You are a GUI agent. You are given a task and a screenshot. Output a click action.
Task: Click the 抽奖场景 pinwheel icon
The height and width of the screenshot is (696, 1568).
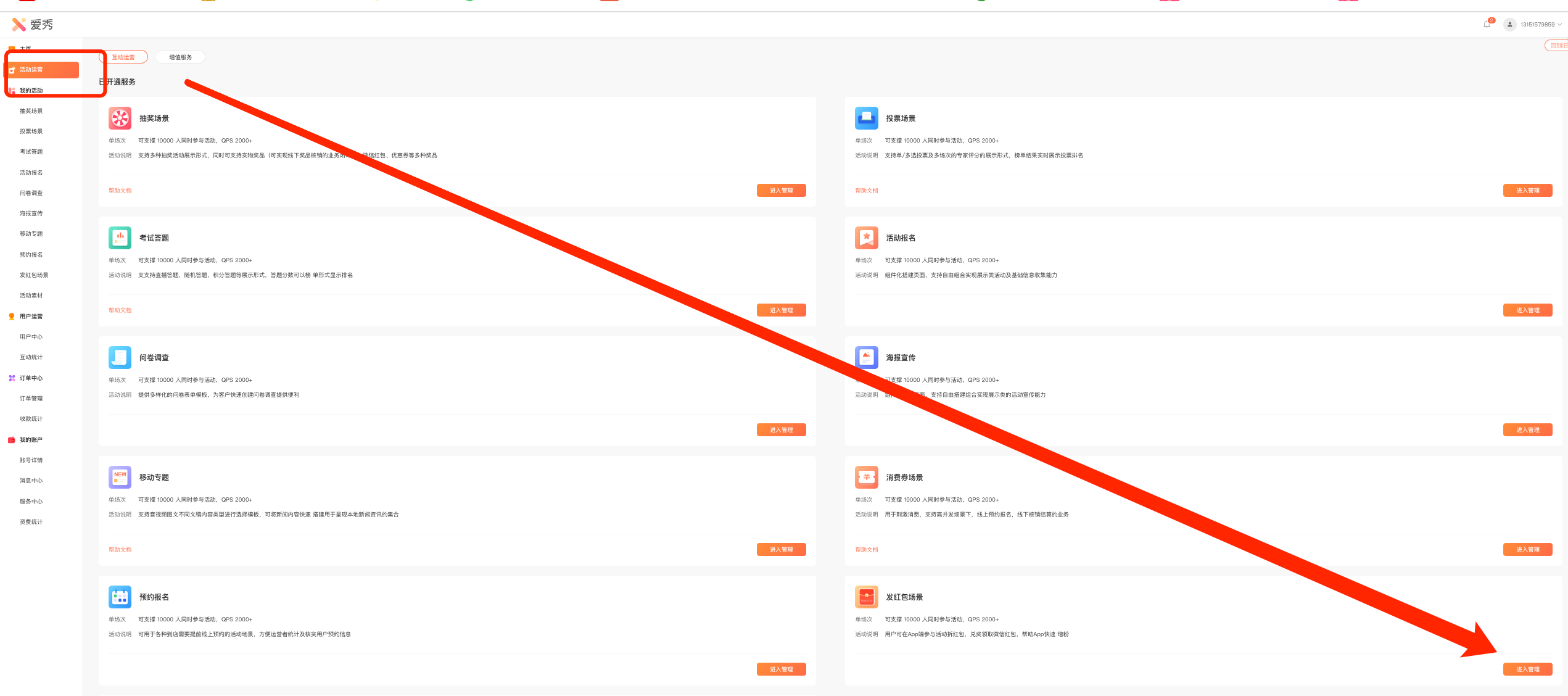point(120,118)
